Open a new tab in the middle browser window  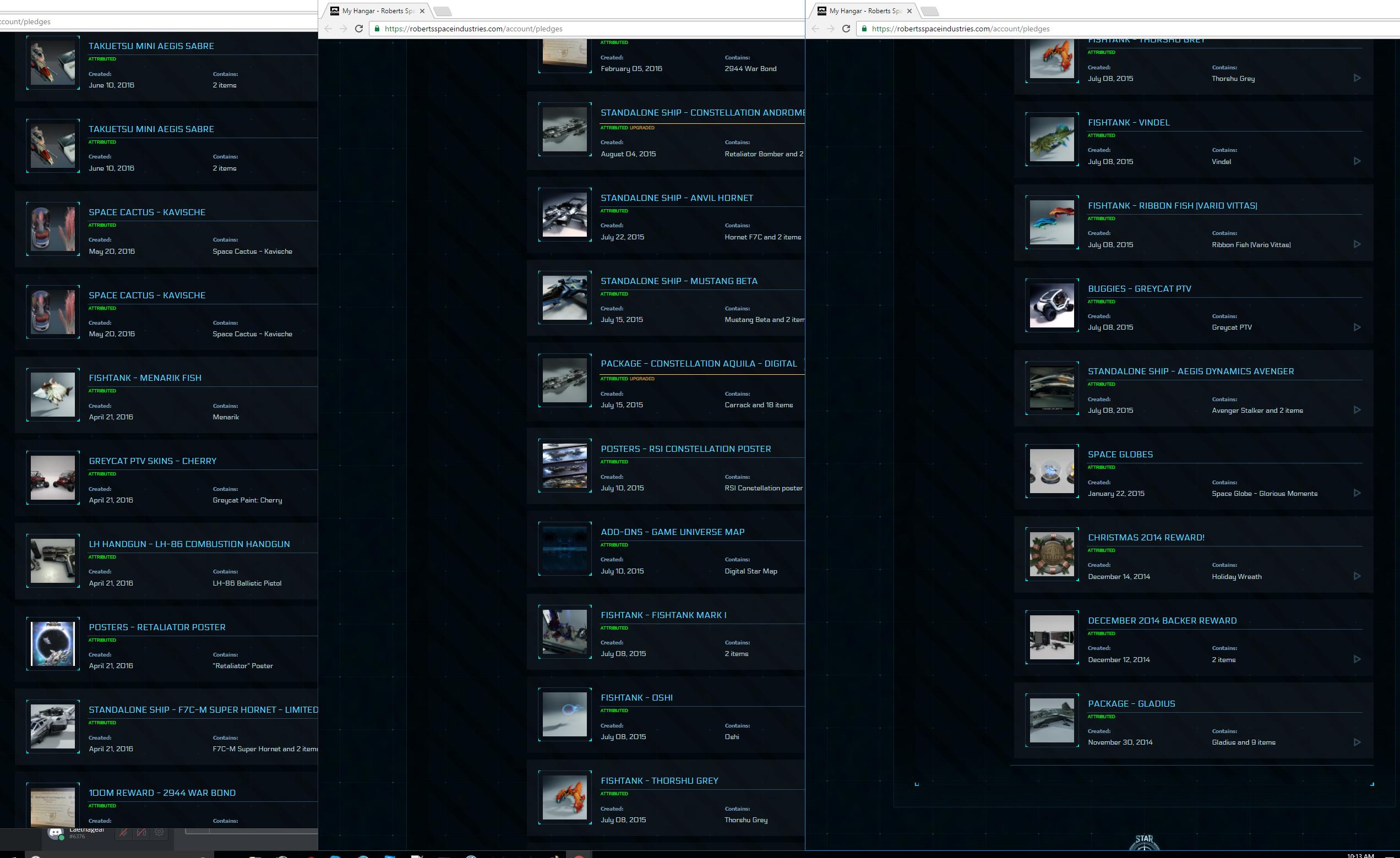442,12
